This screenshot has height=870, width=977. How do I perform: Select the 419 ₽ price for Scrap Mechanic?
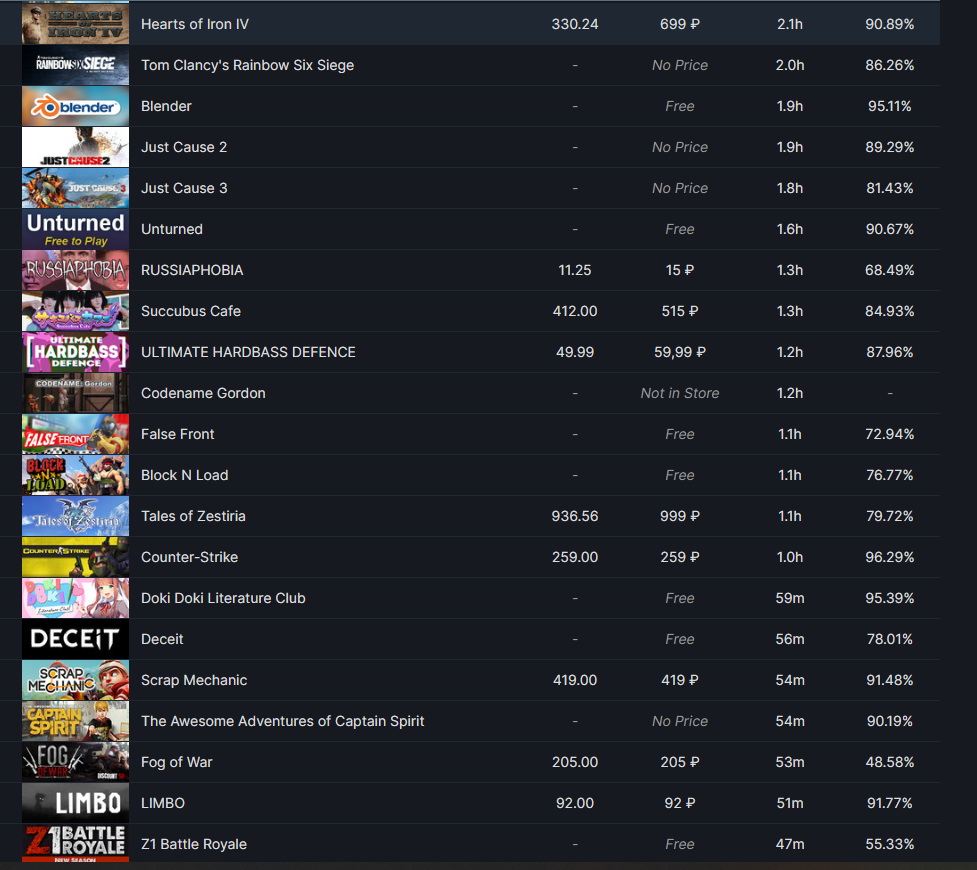point(680,681)
